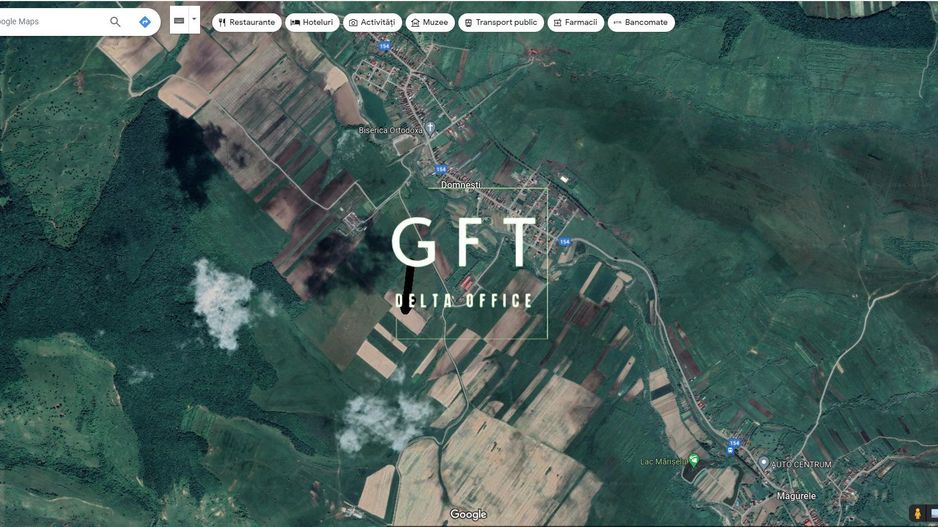Image resolution: width=938 pixels, height=527 pixels.
Task: Open directions with the blue arrow icon
Action: [145, 22]
